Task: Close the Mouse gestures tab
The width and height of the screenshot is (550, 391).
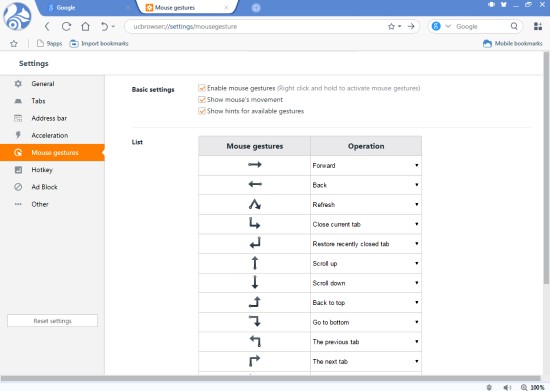Action: click(226, 7)
